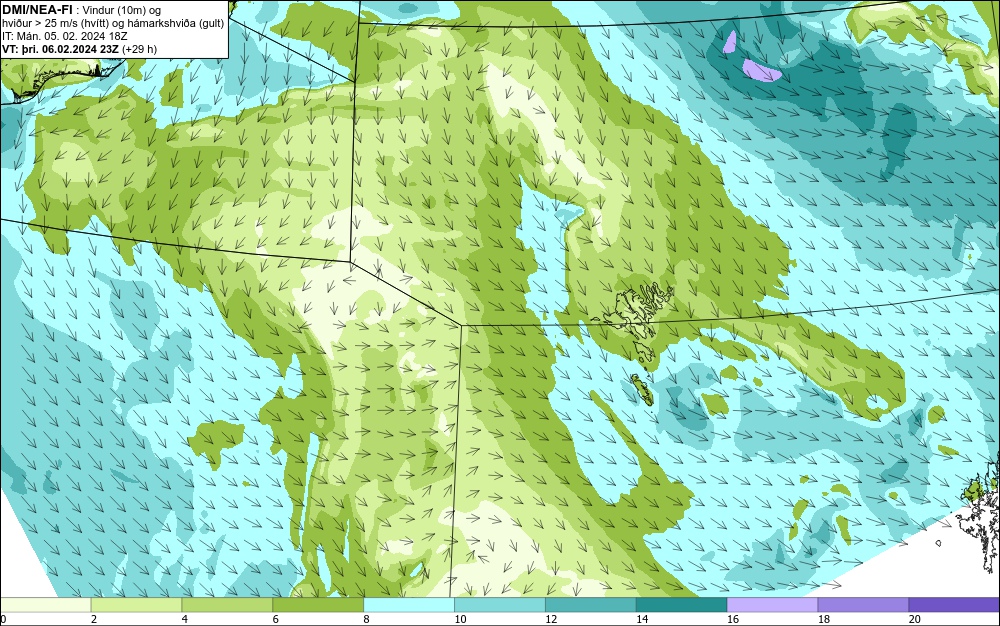Click the 10–12 m/s legend swatch
The width and height of the screenshot is (1000, 626).
pos(499,605)
